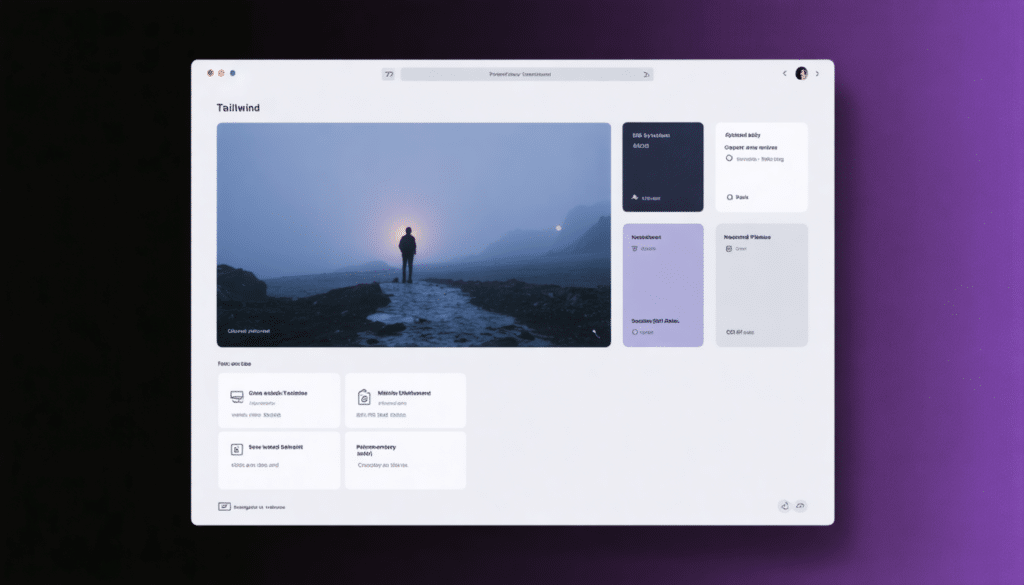The height and width of the screenshot is (585, 1024).
Task: Toggle the circle option in the lavender card
Action: pyautogui.click(x=635, y=332)
